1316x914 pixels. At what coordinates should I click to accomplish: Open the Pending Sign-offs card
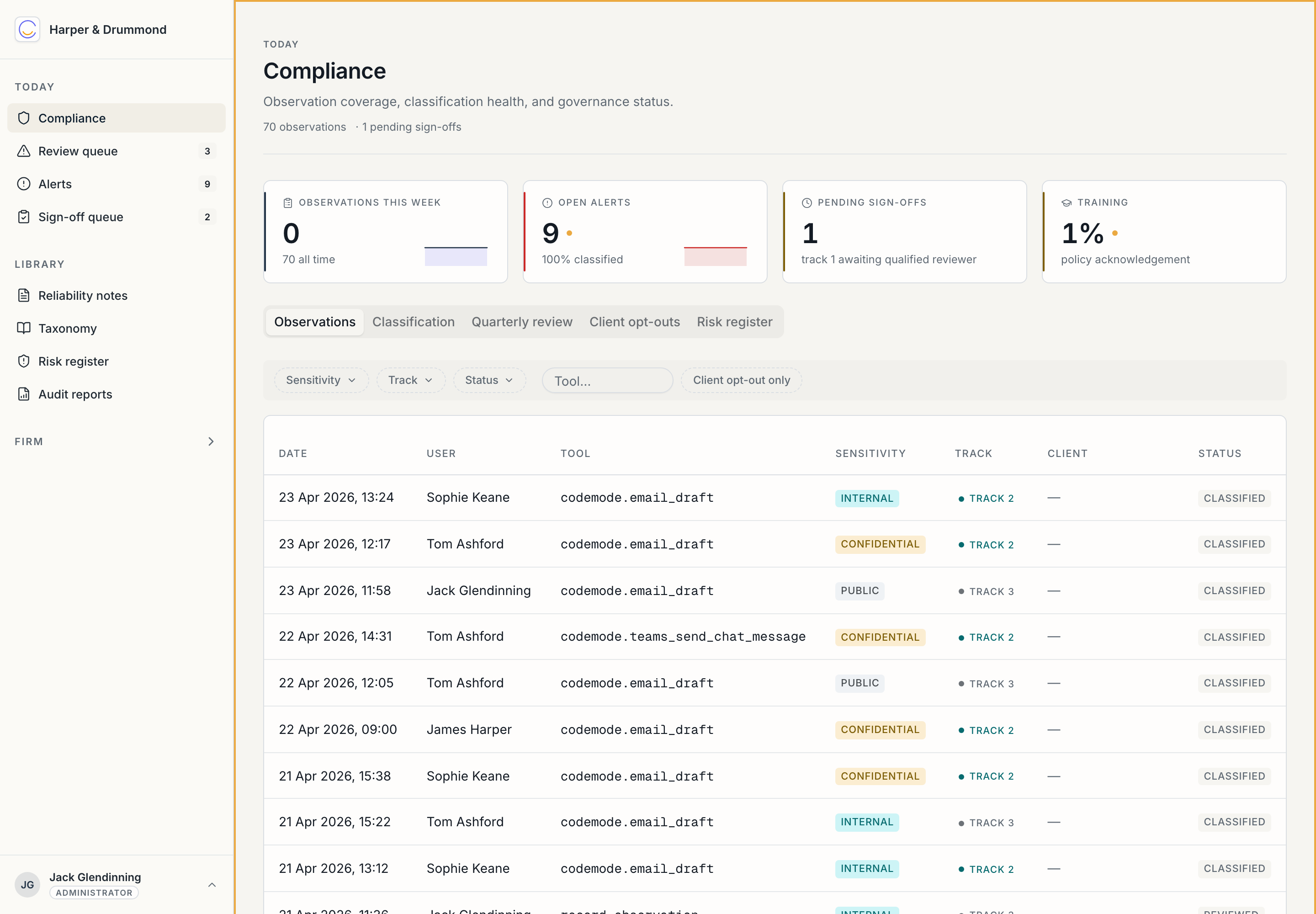(904, 232)
